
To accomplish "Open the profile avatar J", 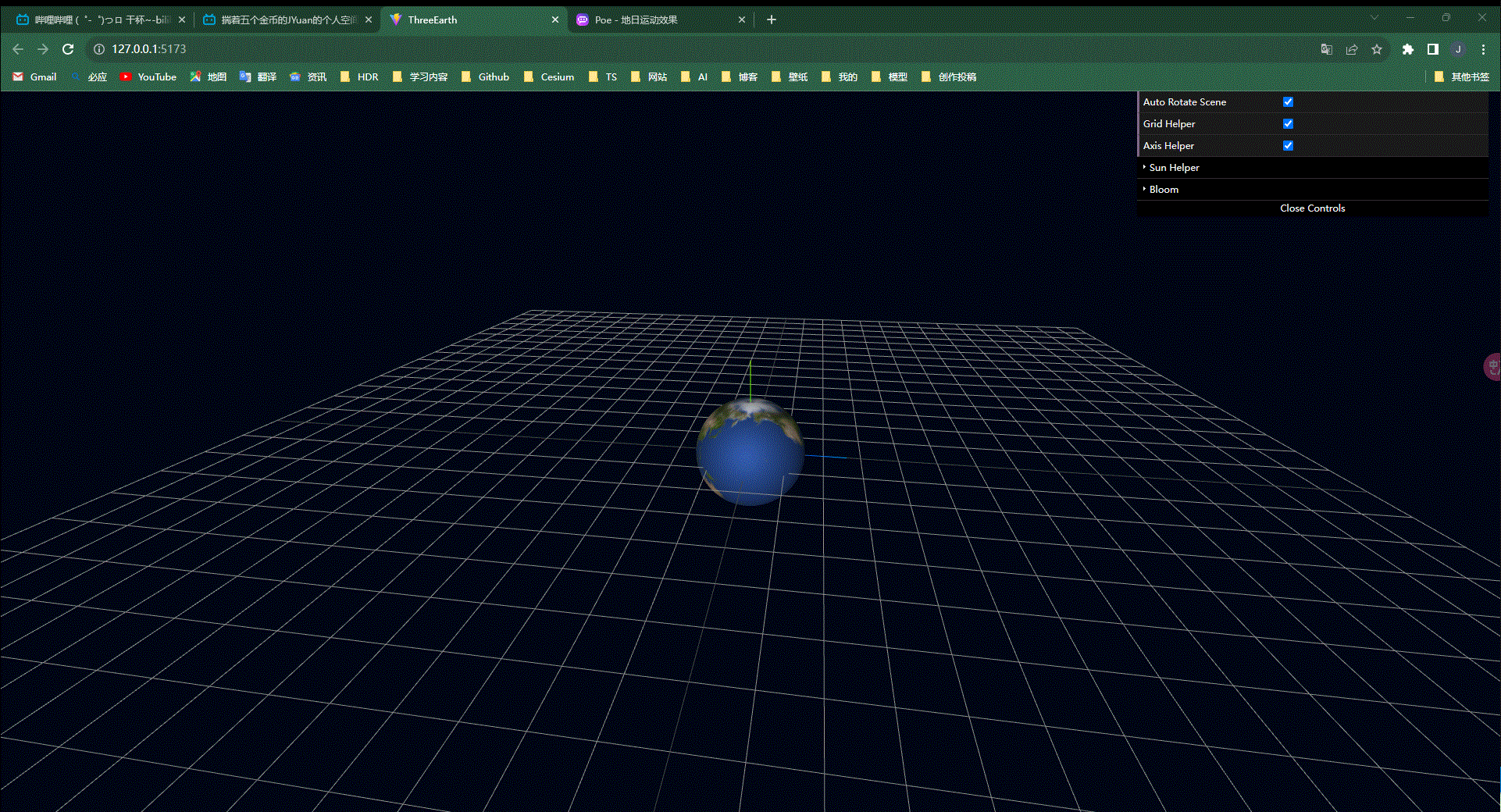I will pos(1458,49).
